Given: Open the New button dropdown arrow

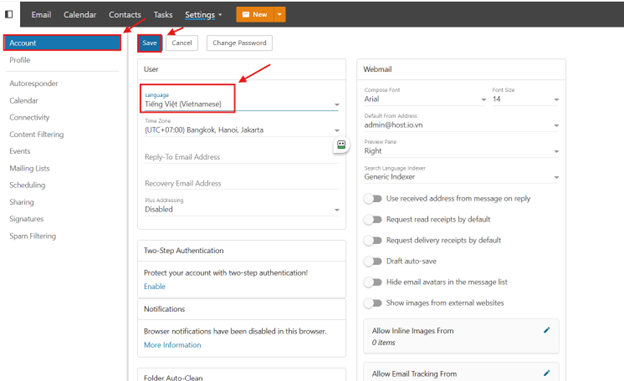Looking at the screenshot, I should (279, 14).
